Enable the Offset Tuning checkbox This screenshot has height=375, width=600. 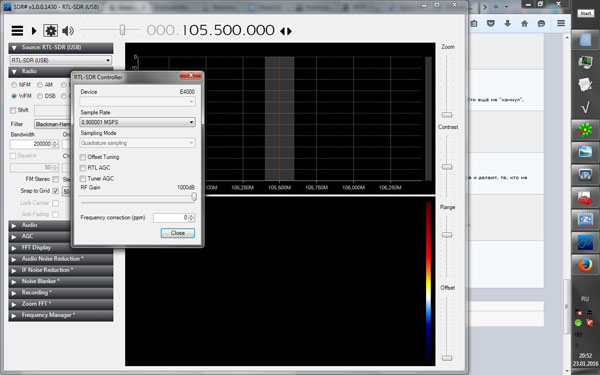coord(83,157)
